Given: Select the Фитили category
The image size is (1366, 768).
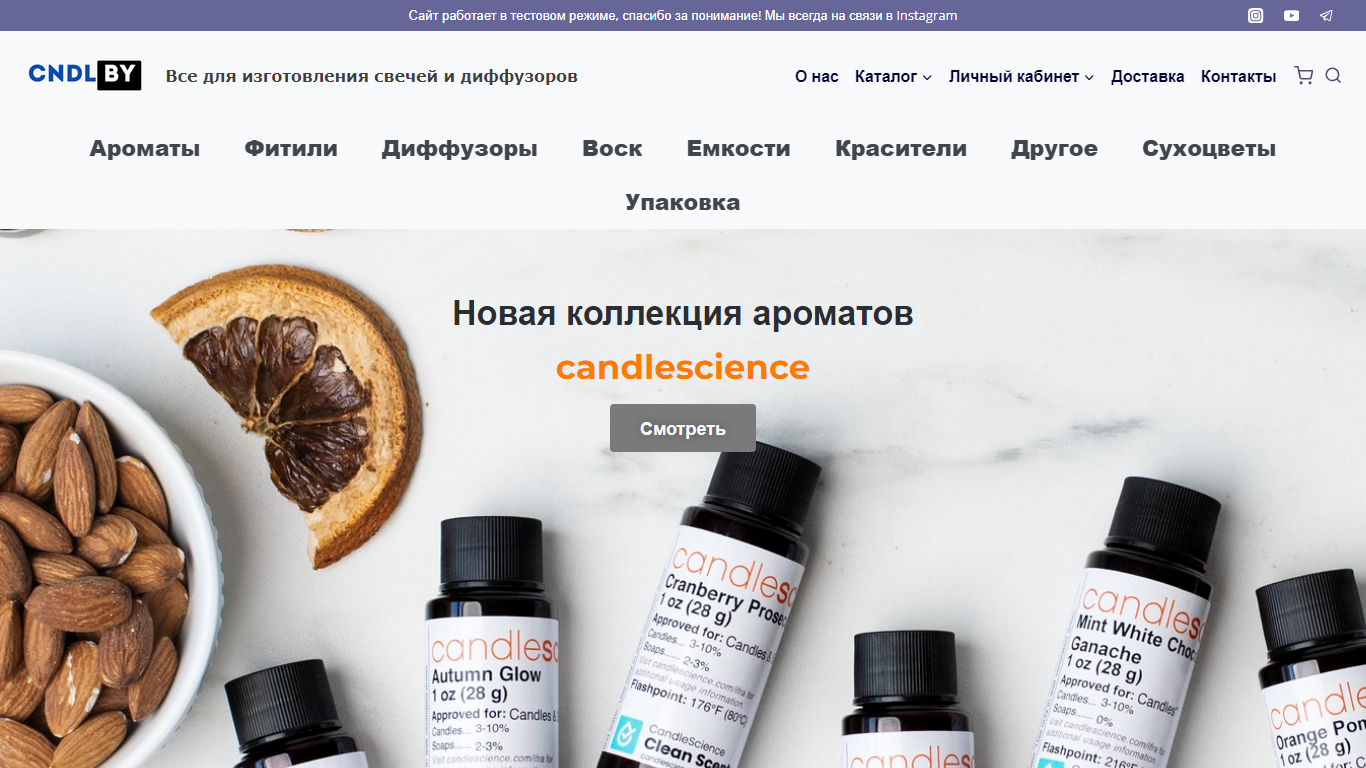Looking at the screenshot, I should (291, 149).
